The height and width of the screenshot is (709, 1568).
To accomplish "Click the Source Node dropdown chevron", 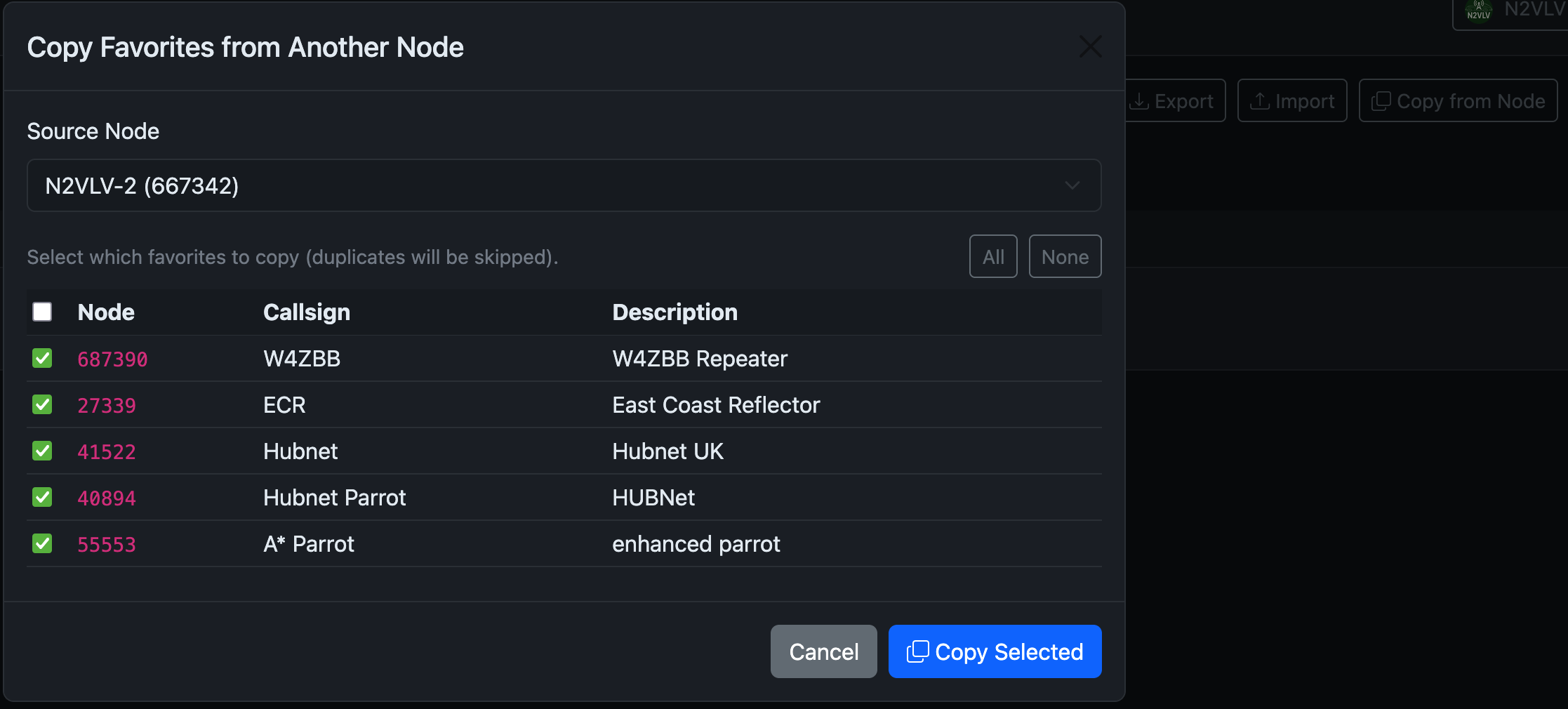I will pos(1072,185).
